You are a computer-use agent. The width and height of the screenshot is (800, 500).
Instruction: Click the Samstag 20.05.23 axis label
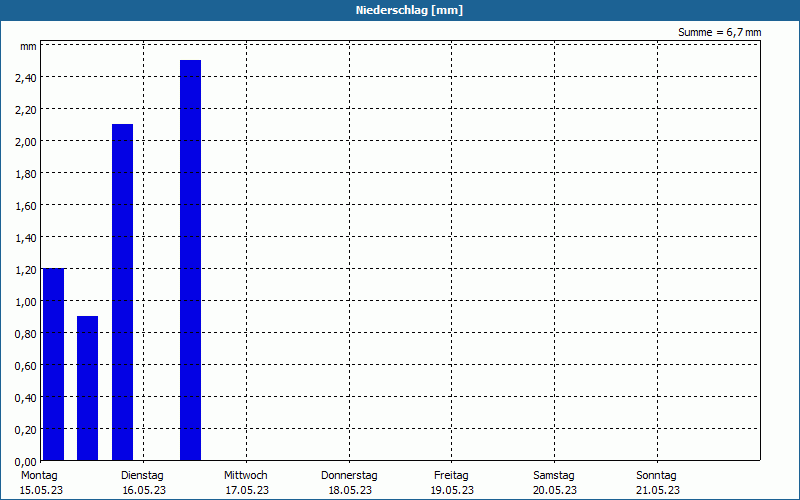pos(555,483)
